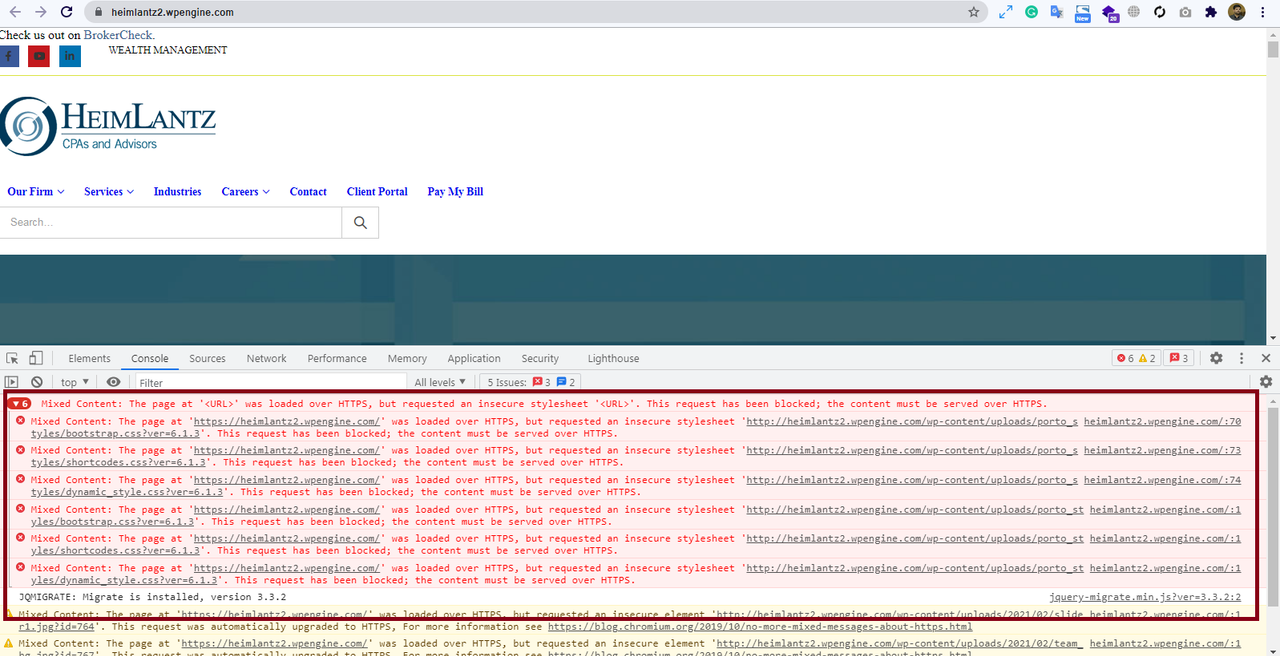The width and height of the screenshot is (1280, 656).
Task: Click the gray globe extension icon
Action: [x=1134, y=12]
